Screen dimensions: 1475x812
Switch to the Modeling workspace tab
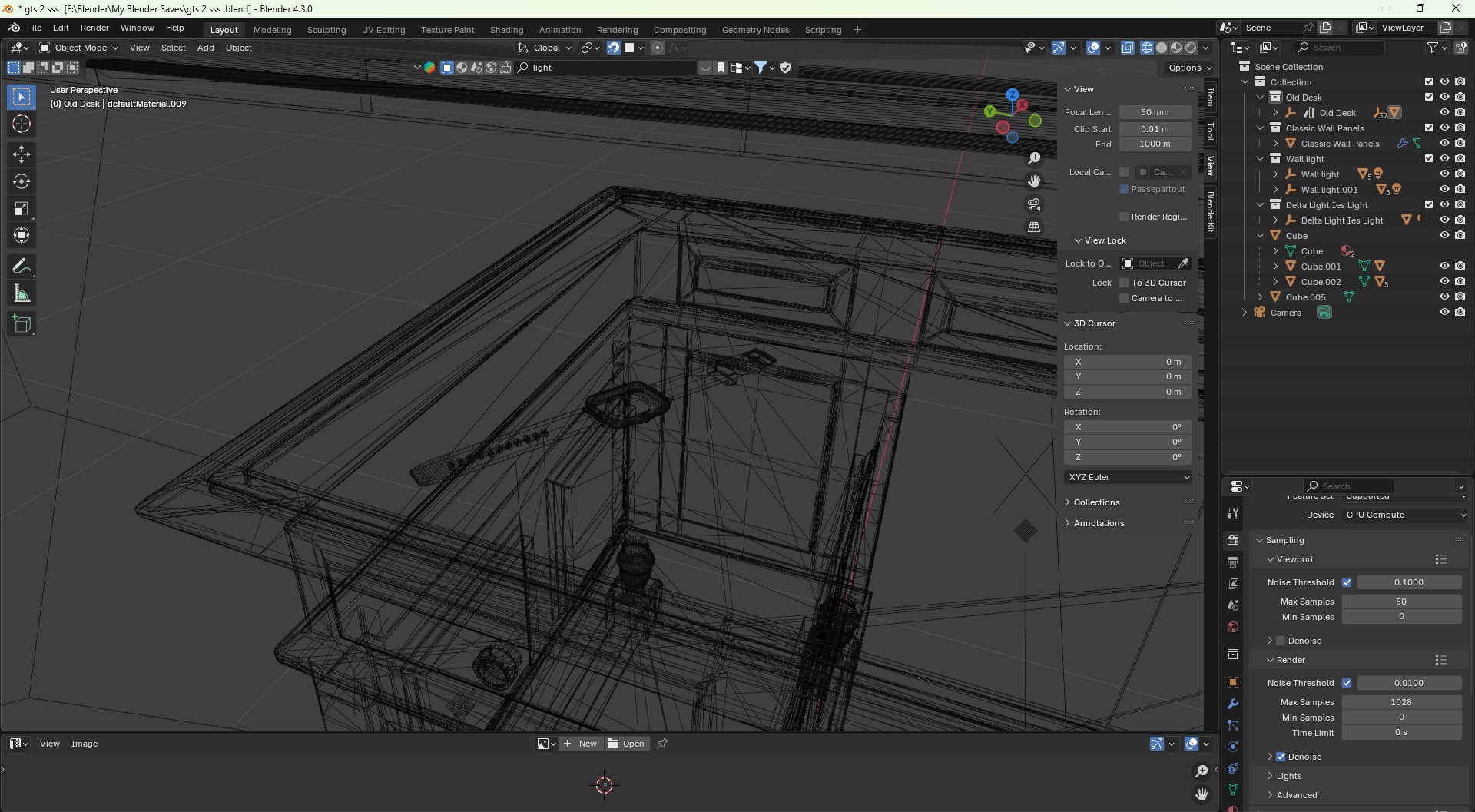(x=272, y=30)
